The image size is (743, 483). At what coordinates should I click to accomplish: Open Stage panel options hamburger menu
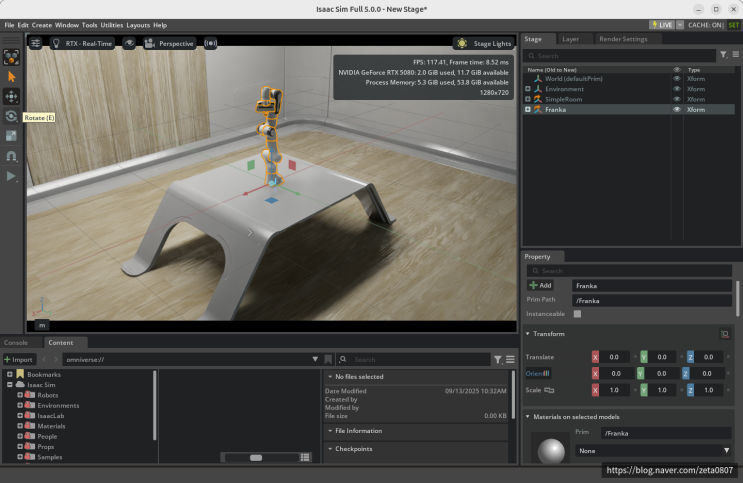coord(735,55)
